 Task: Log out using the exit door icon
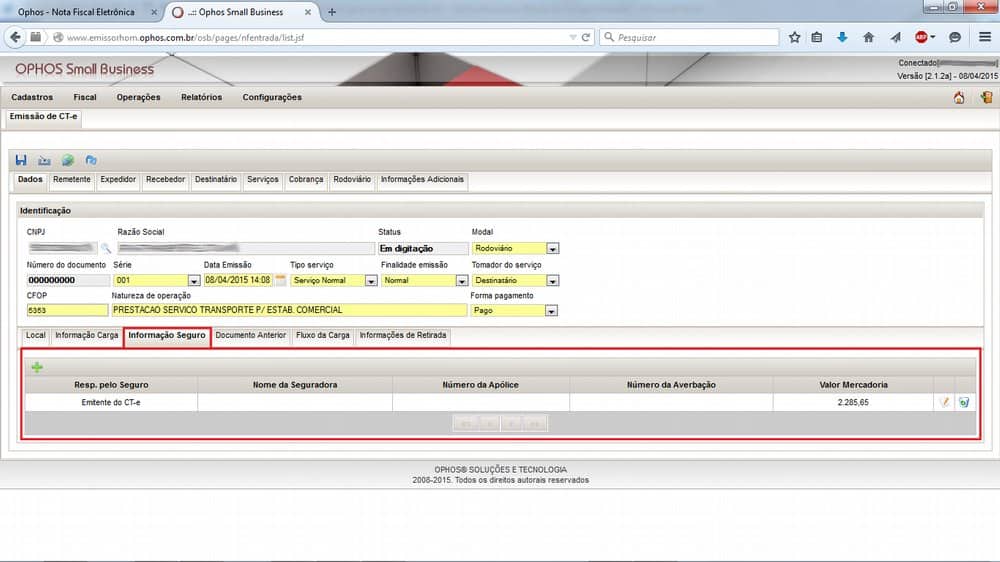987,98
